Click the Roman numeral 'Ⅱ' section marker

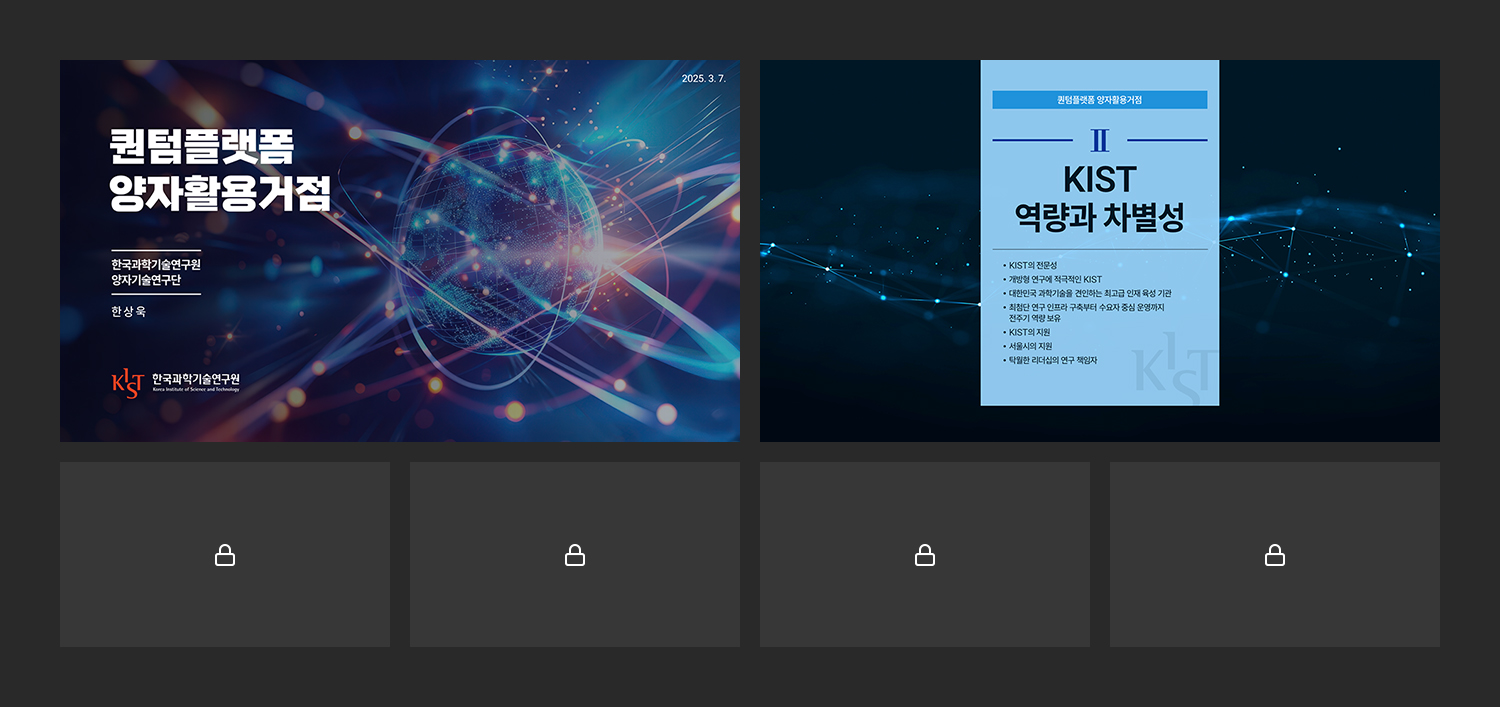pyautogui.click(x=1100, y=141)
